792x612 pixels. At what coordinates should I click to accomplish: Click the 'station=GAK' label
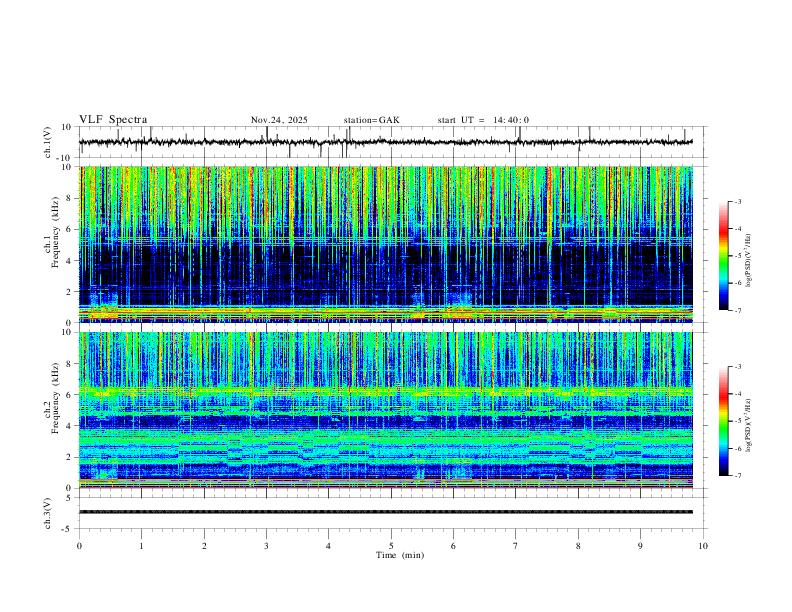tap(371, 120)
